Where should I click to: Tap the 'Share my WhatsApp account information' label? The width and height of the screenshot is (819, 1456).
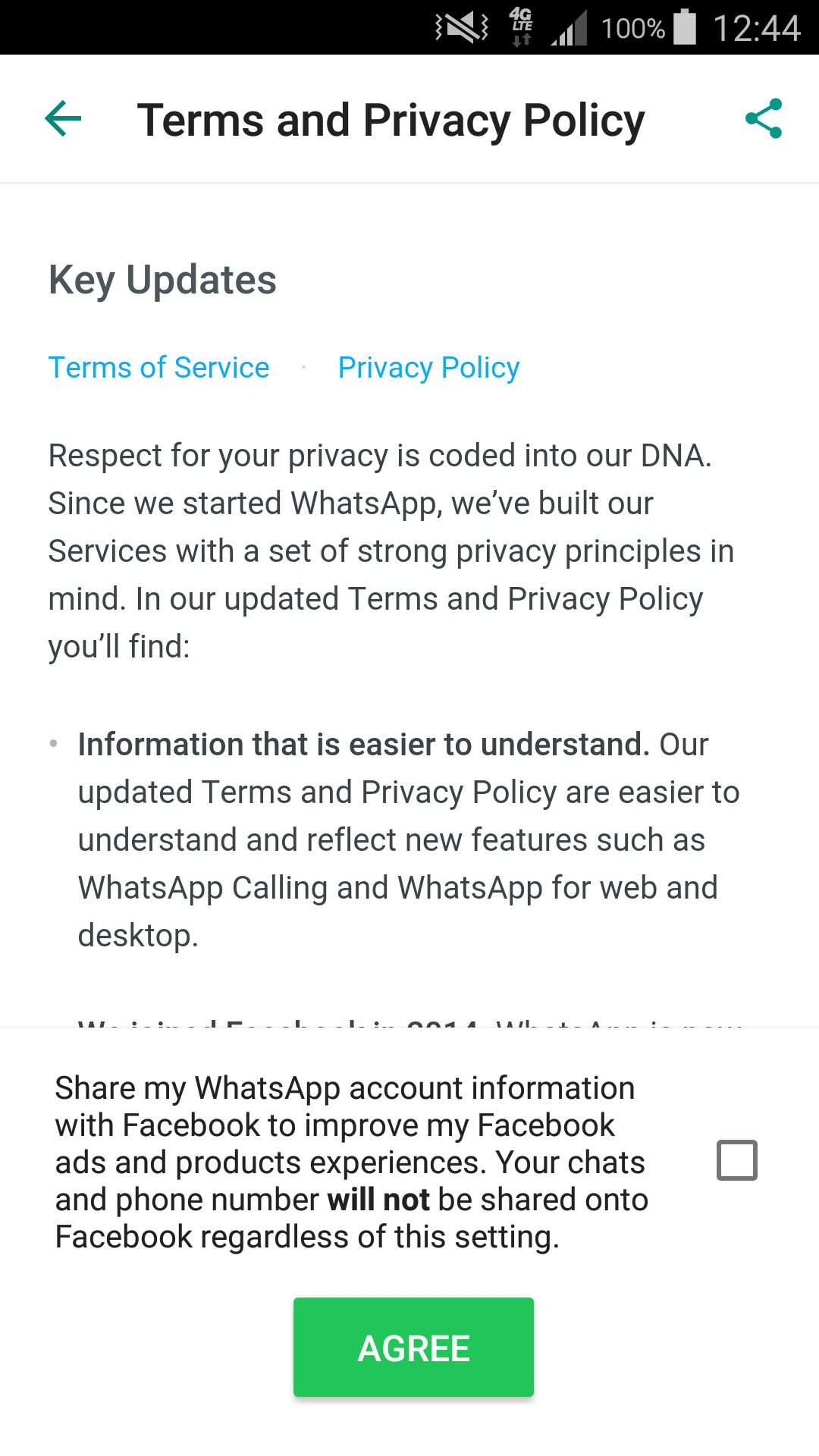[345, 1088]
